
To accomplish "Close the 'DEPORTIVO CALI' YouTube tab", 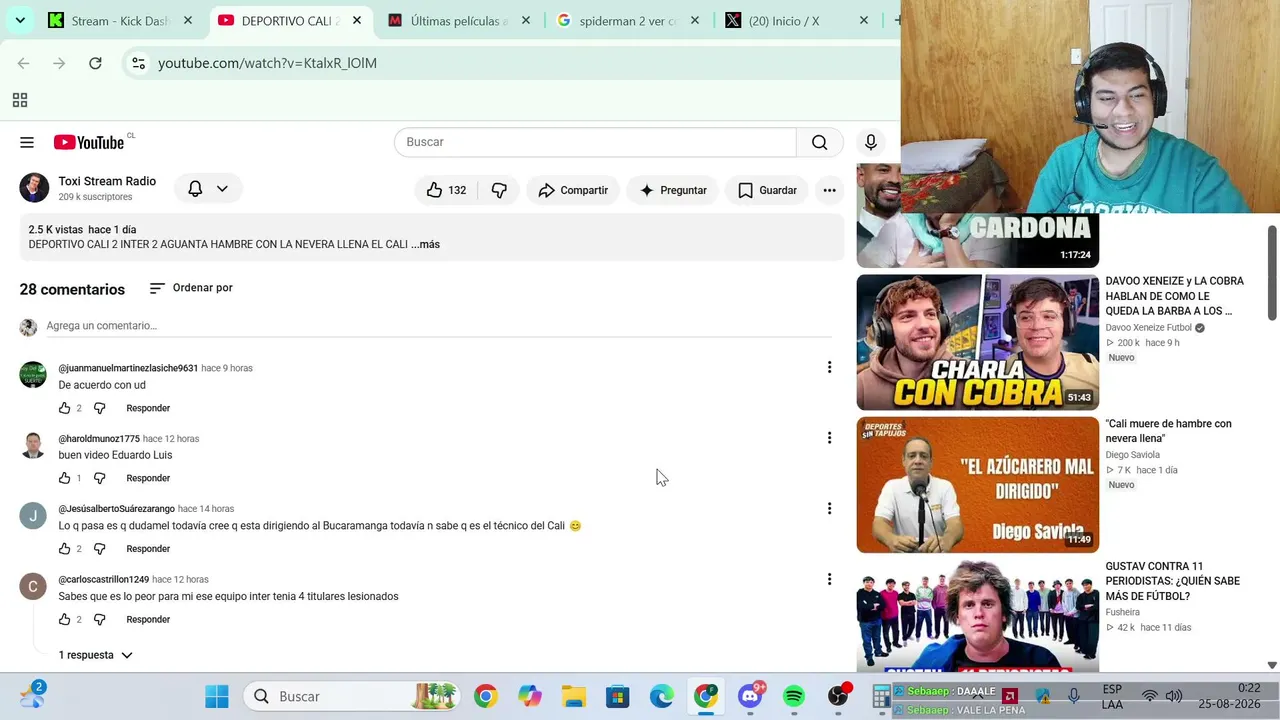I will [x=357, y=21].
